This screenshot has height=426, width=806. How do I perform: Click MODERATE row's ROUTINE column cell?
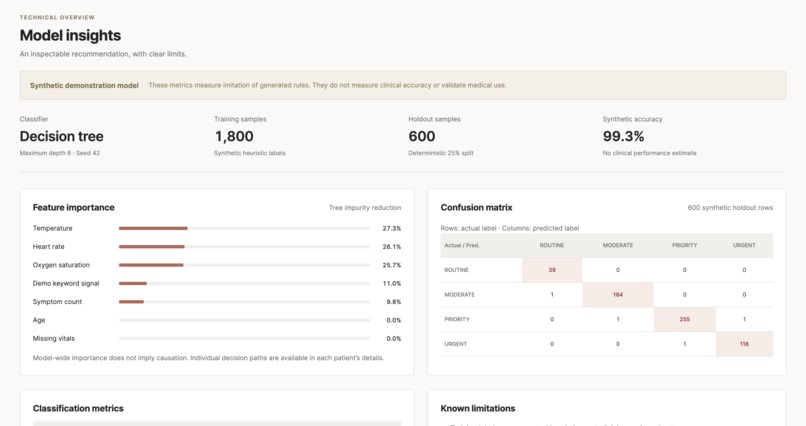pyautogui.click(x=552, y=295)
